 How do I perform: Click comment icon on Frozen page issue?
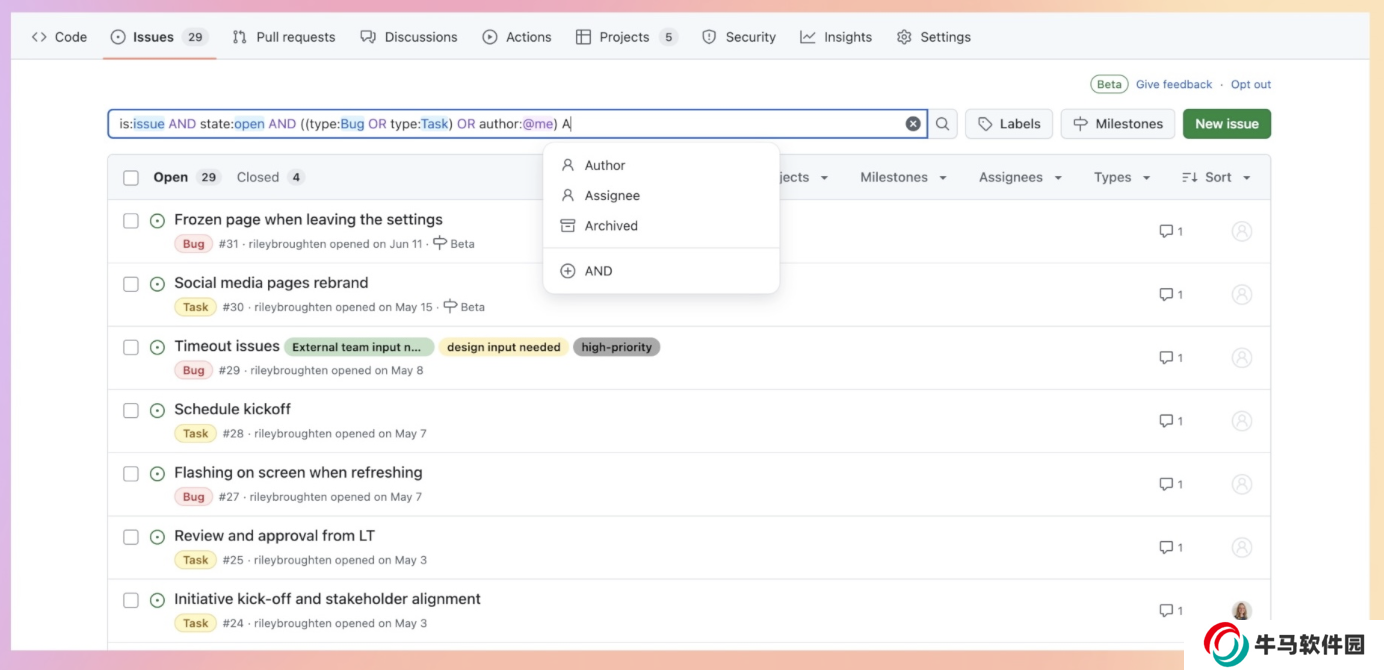click(x=1166, y=231)
